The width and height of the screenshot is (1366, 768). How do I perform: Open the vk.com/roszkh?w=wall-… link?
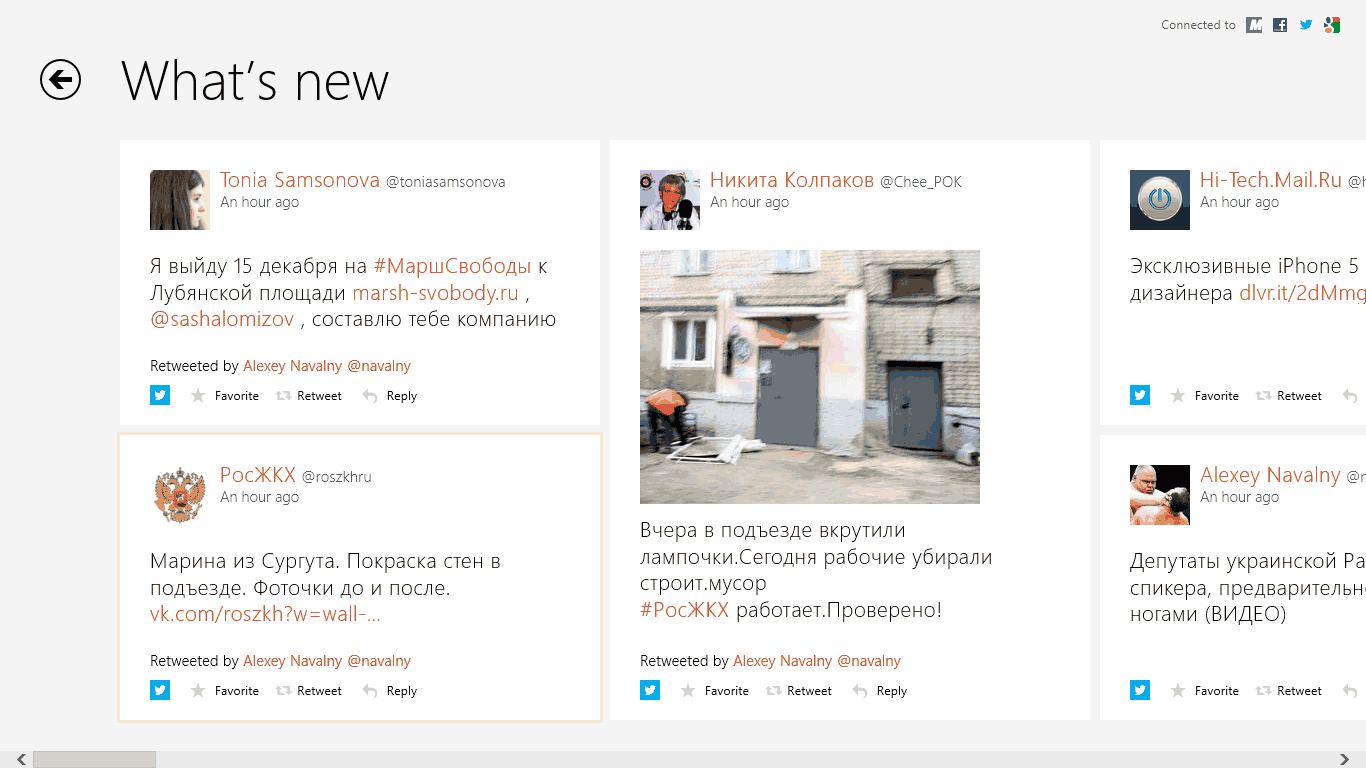[265, 614]
